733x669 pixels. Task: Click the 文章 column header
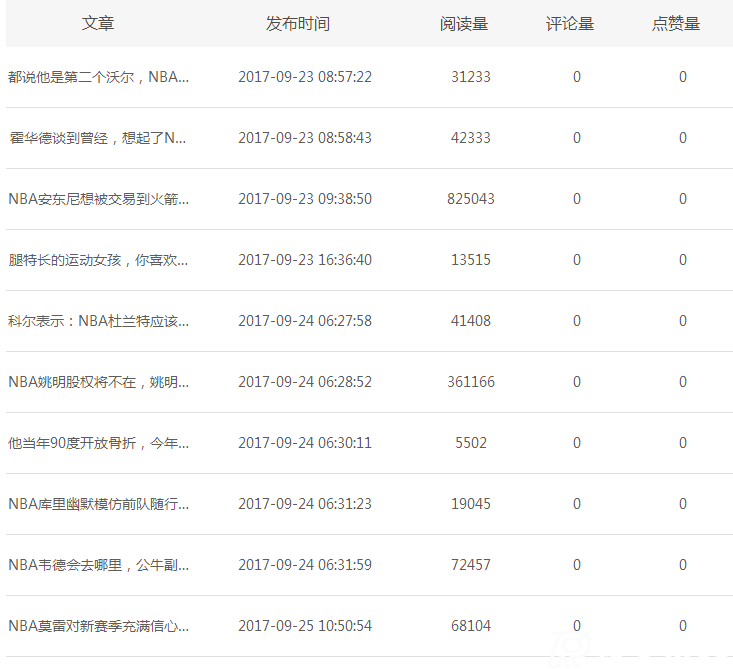click(98, 23)
